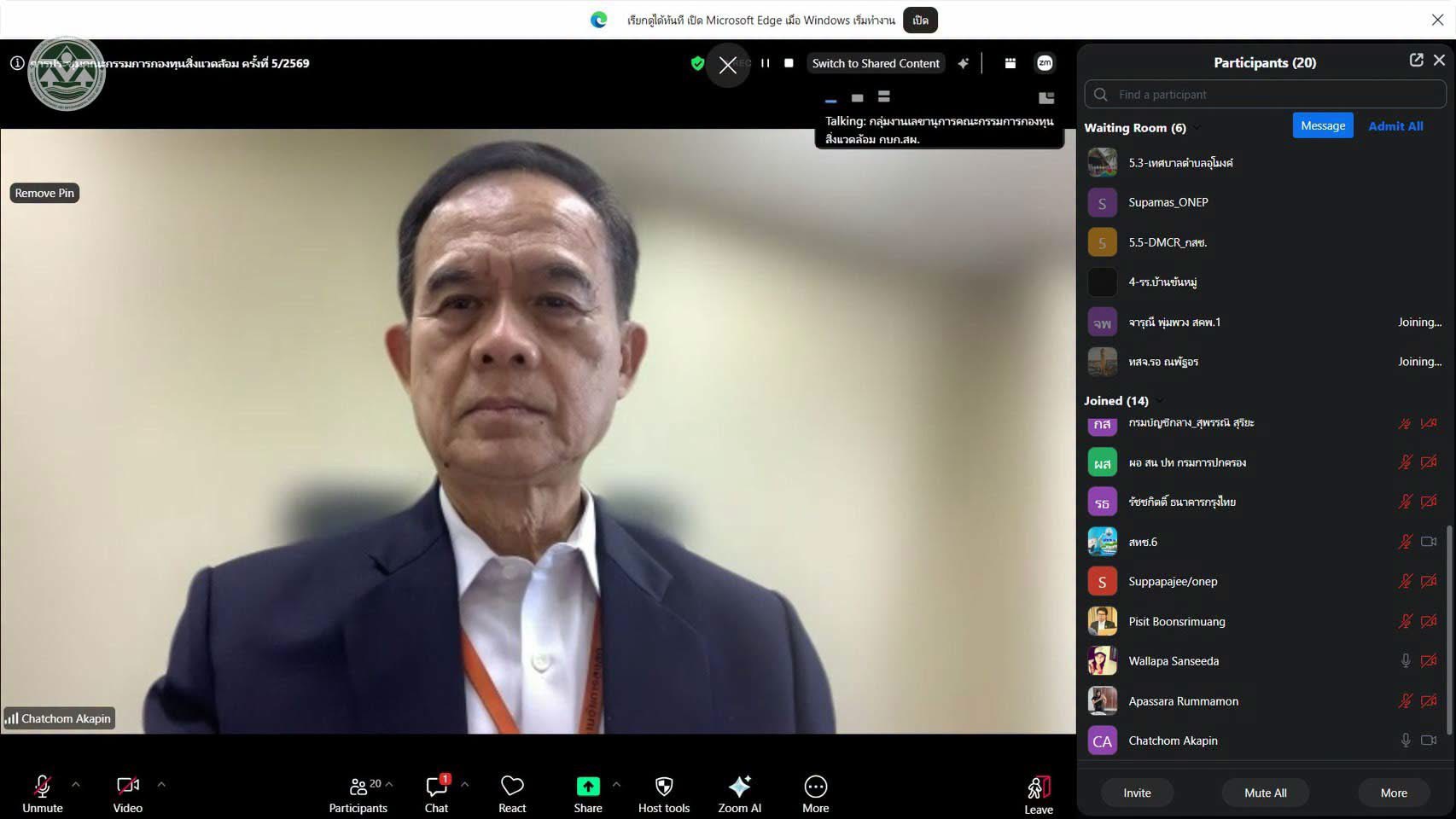Click the green Share button

tap(588, 793)
